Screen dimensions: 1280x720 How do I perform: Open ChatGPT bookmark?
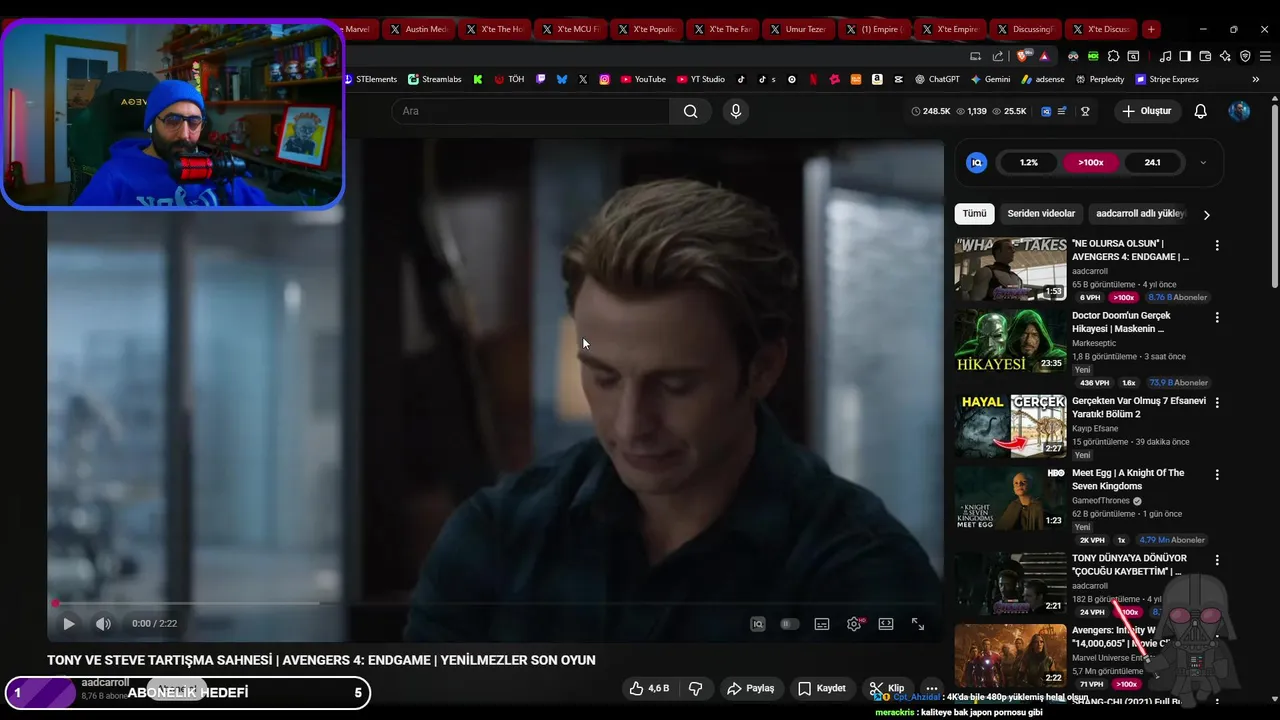pyautogui.click(x=937, y=79)
